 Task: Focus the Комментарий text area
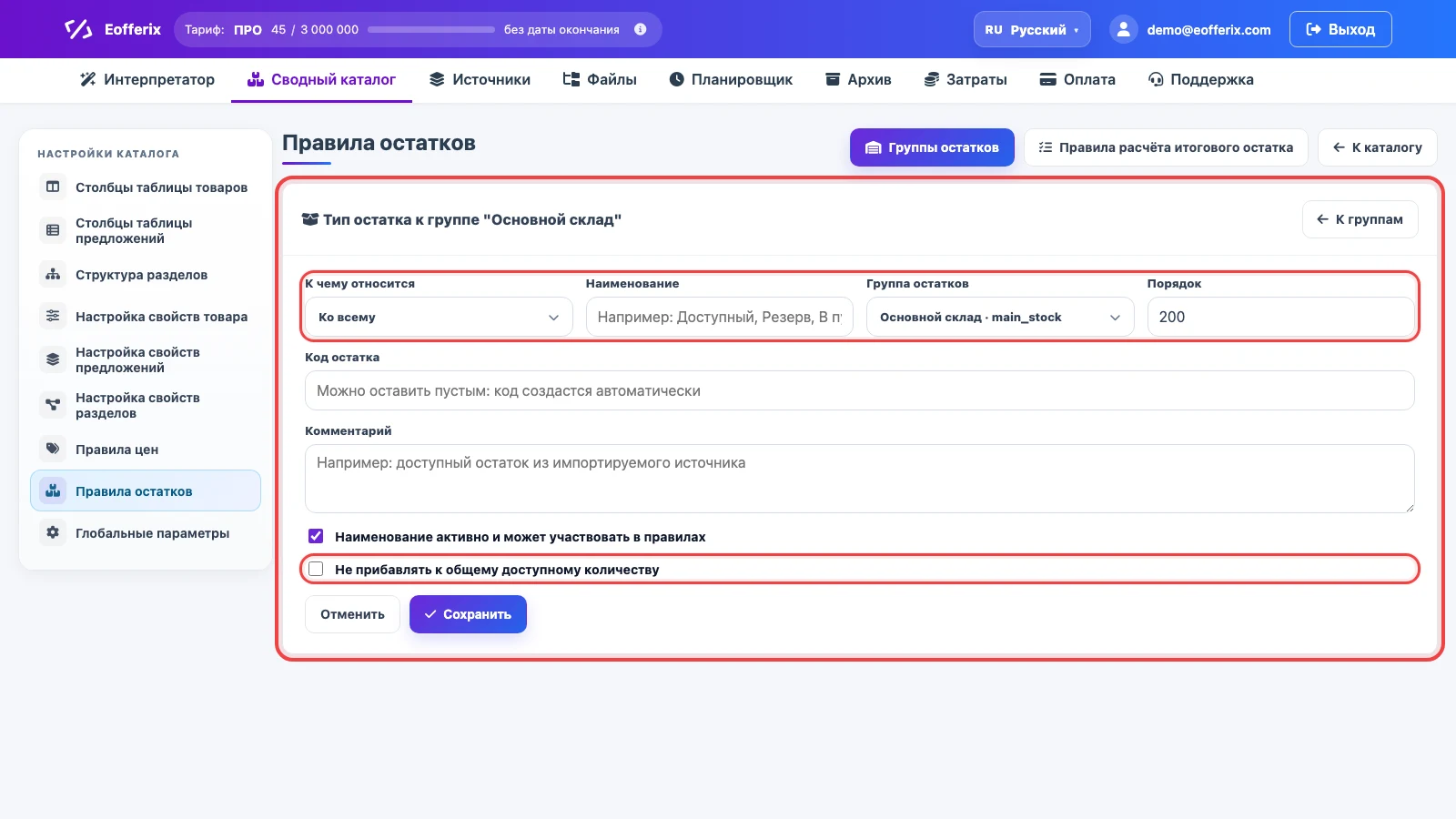tap(860, 479)
